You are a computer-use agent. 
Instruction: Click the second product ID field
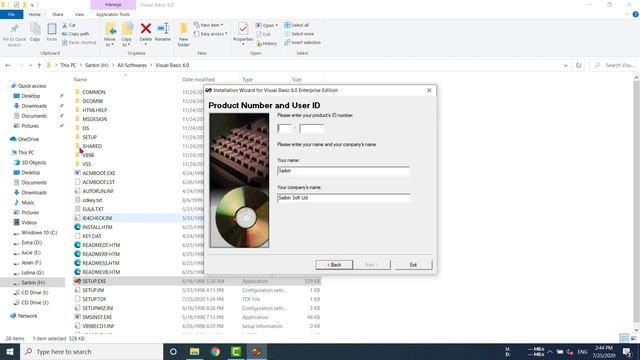click(311, 129)
